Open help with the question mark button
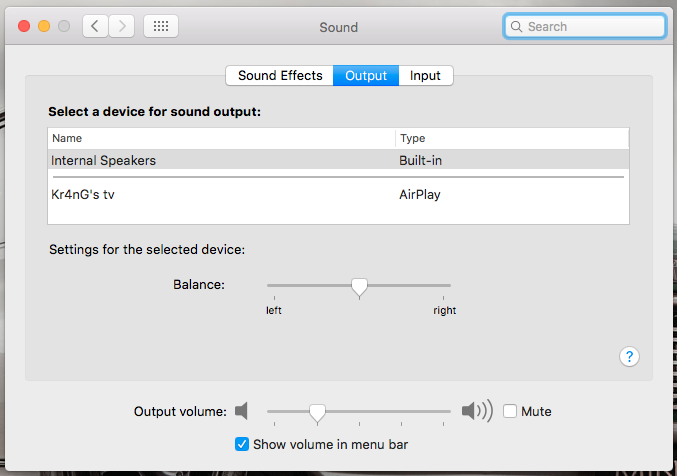 pyautogui.click(x=629, y=356)
